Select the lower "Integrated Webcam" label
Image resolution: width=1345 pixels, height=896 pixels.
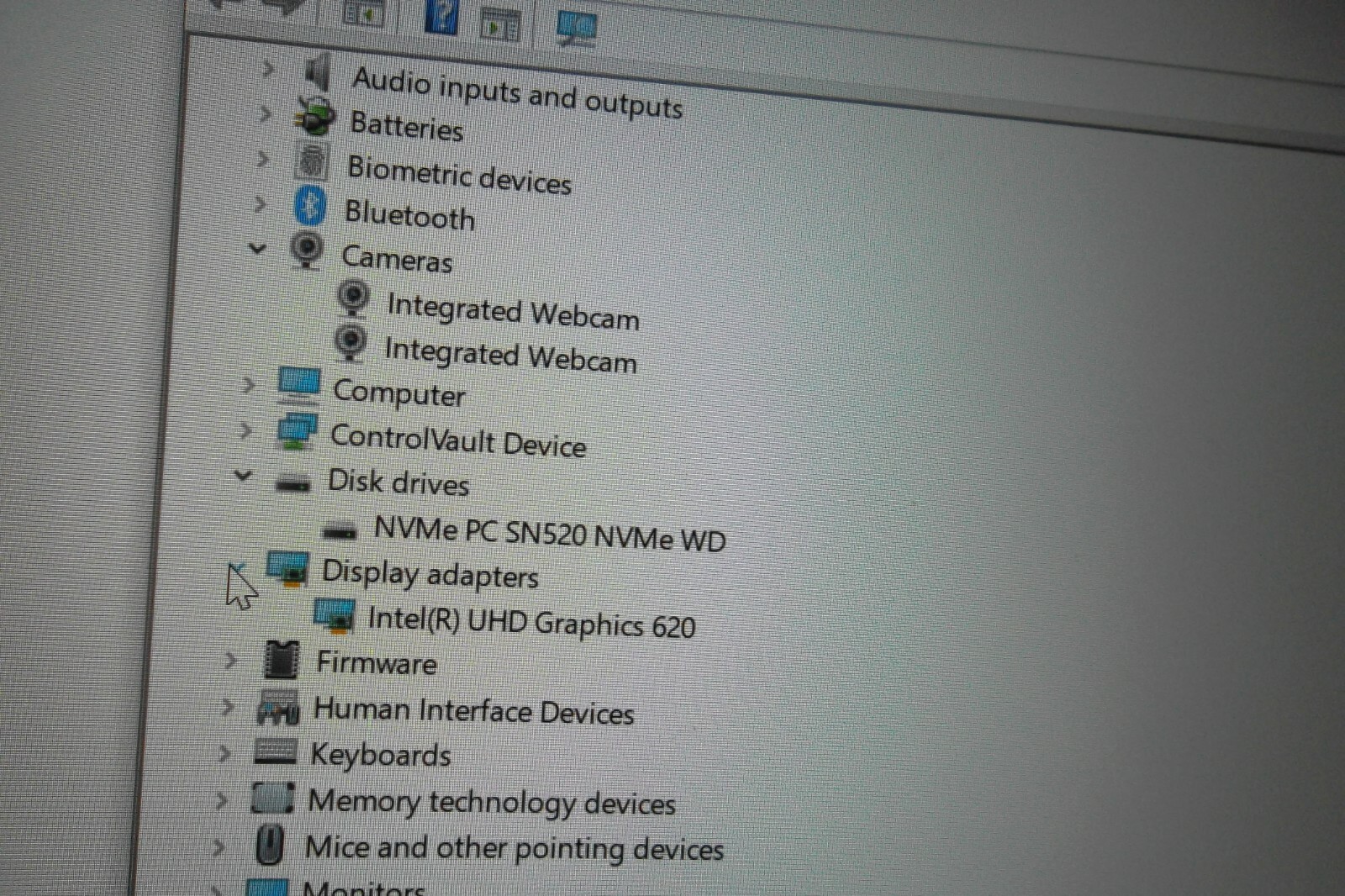[x=510, y=354]
